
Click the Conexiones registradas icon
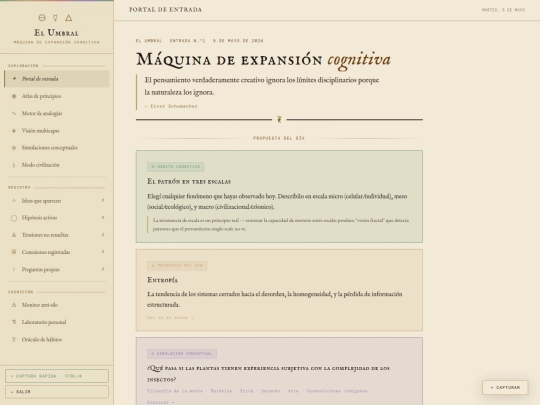click(x=14, y=252)
